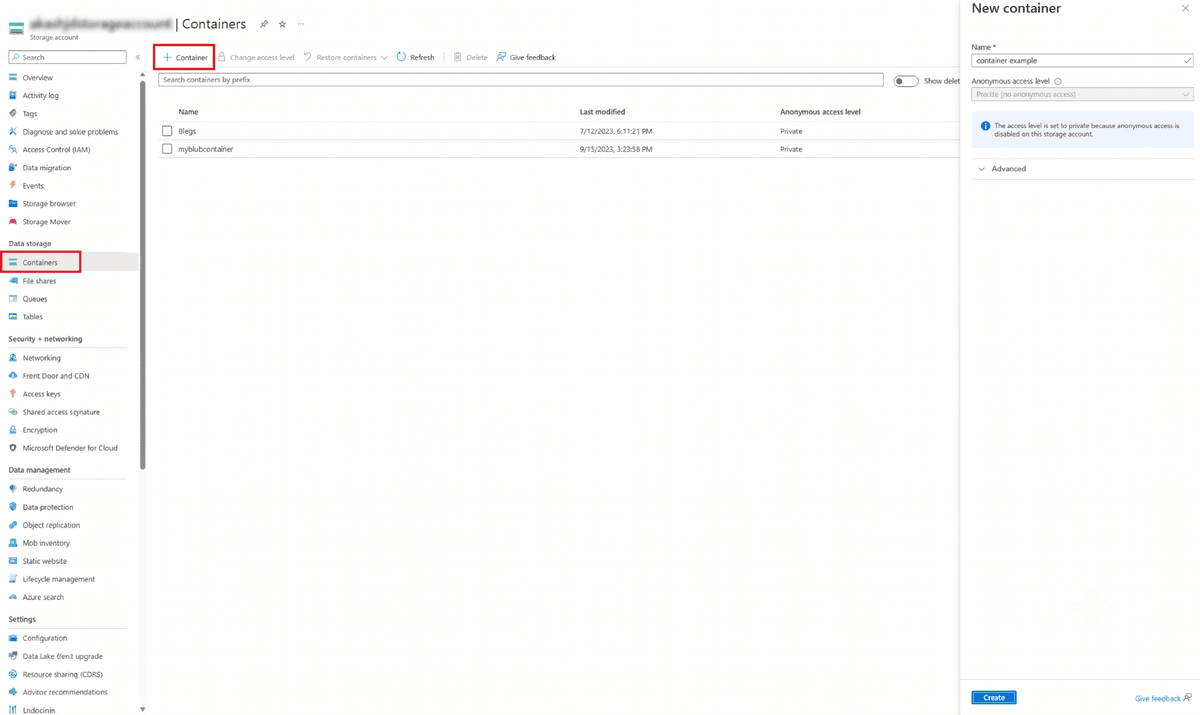Sort by the Last modified column header
Screen dimensions: 1200x715
pos(602,112)
